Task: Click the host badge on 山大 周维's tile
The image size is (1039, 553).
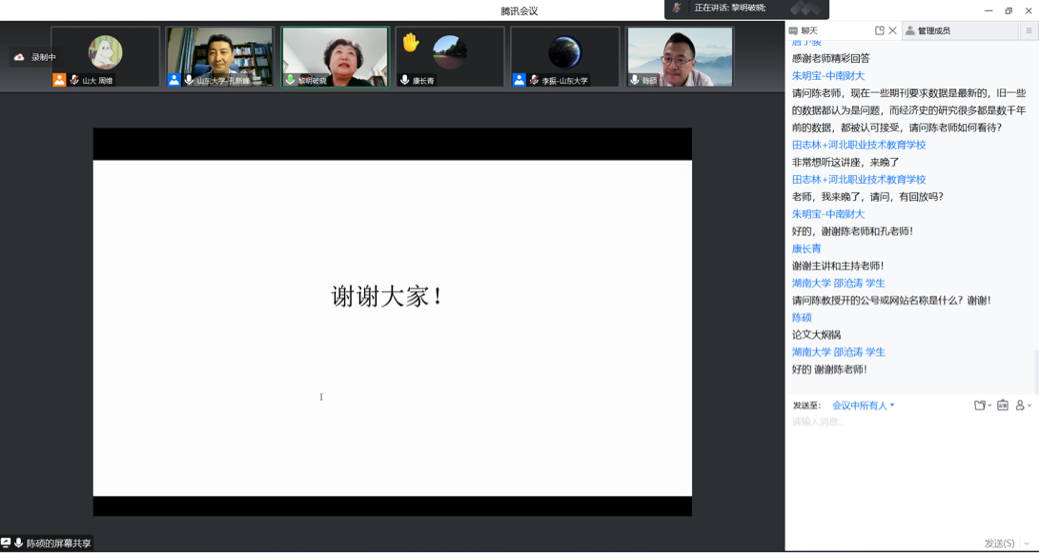Action: click(60, 80)
